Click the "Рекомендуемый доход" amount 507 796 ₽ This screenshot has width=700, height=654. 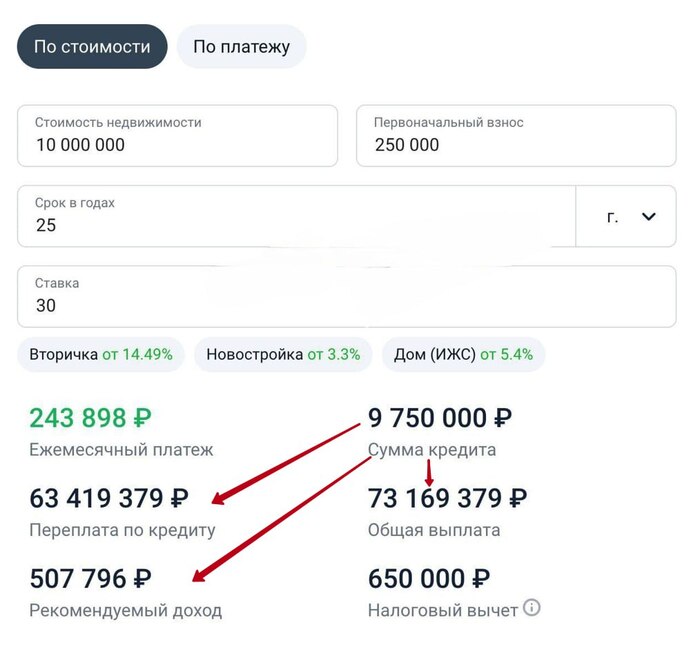pyautogui.click(x=91, y=578)
